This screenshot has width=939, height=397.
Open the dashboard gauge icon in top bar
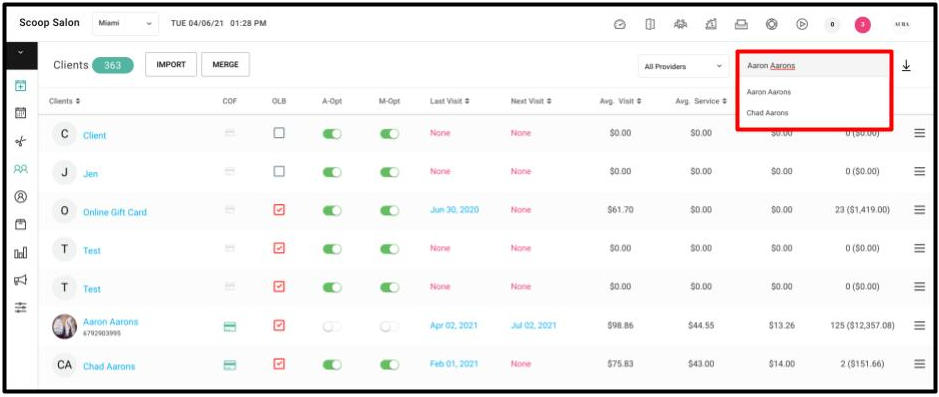pyautogui.click(x=620, y=24)
